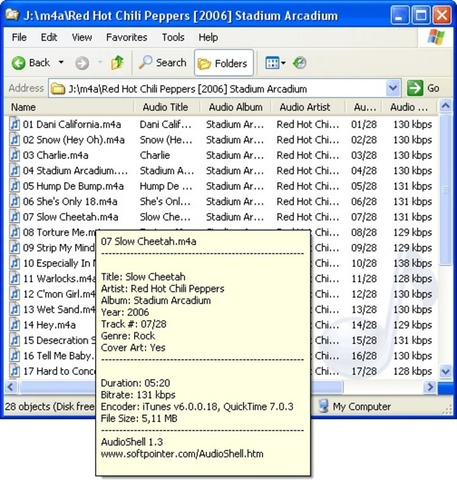
Task: Open the View menu
Action: pyautogui.click(x=82, y=37)
